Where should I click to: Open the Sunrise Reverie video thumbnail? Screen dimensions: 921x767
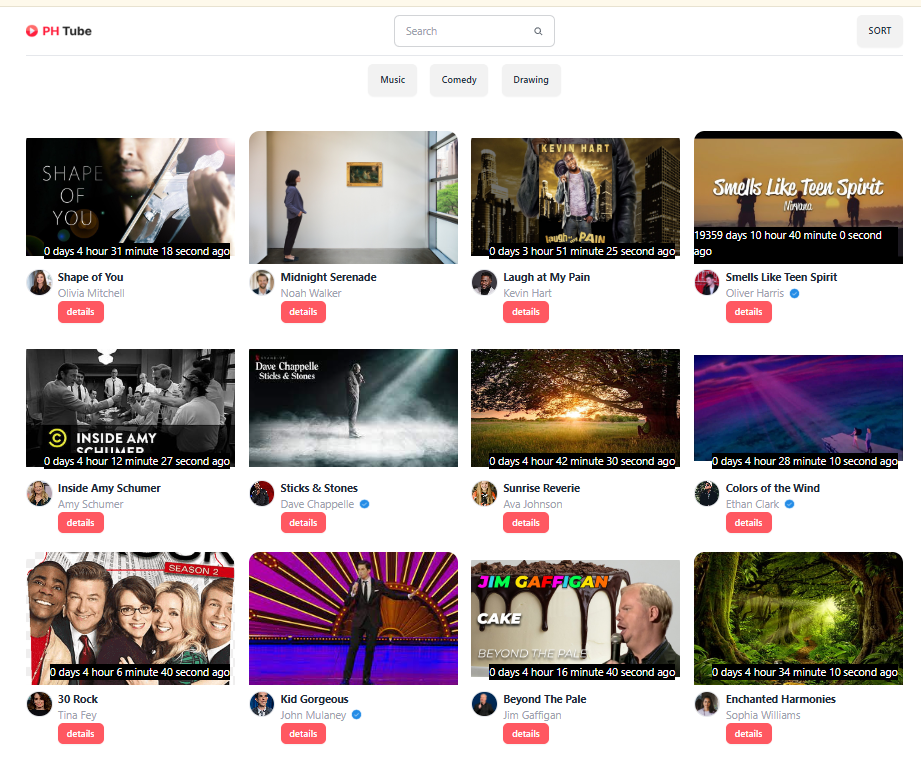click(575, 408)
